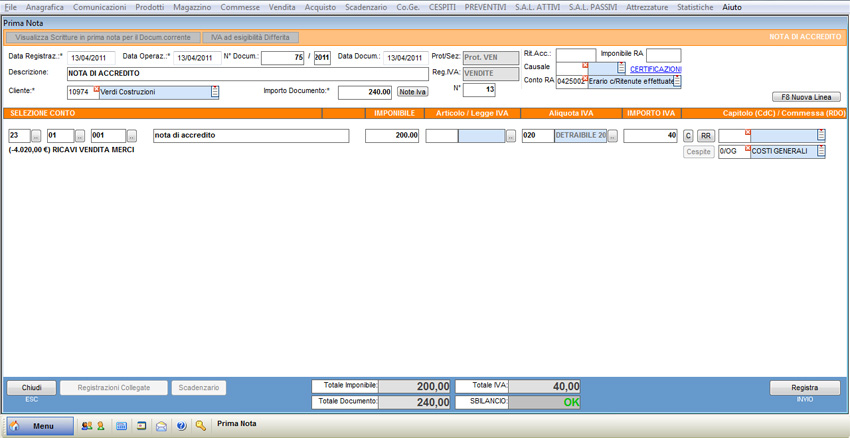Clear the Causale field with red X
Viewport: 850px width, 438px height.
click(585, 66)
